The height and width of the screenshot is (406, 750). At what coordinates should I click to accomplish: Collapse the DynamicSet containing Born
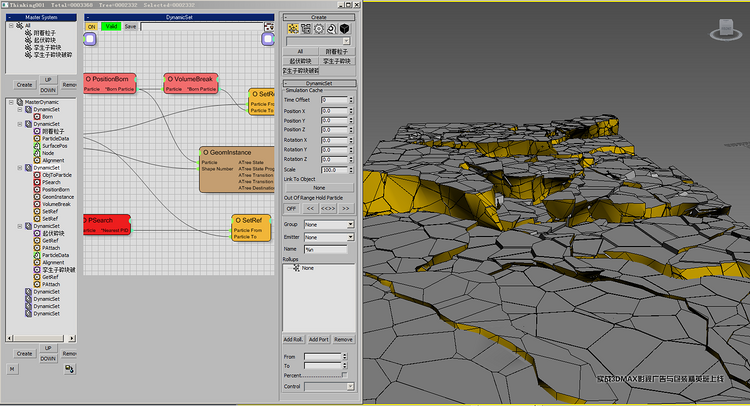[x=20, y=110]
